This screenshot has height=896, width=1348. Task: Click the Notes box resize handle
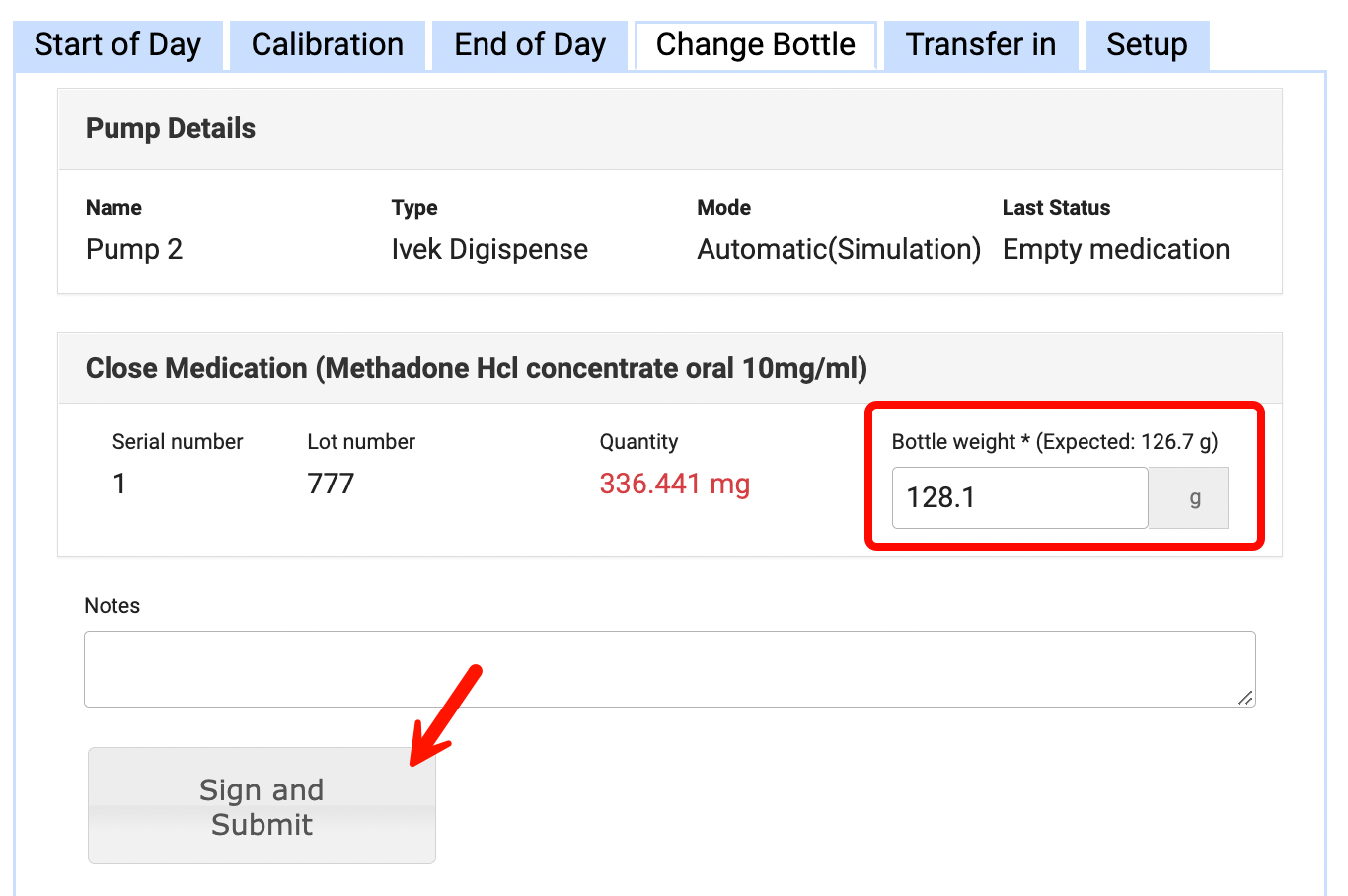(1245, 698)
